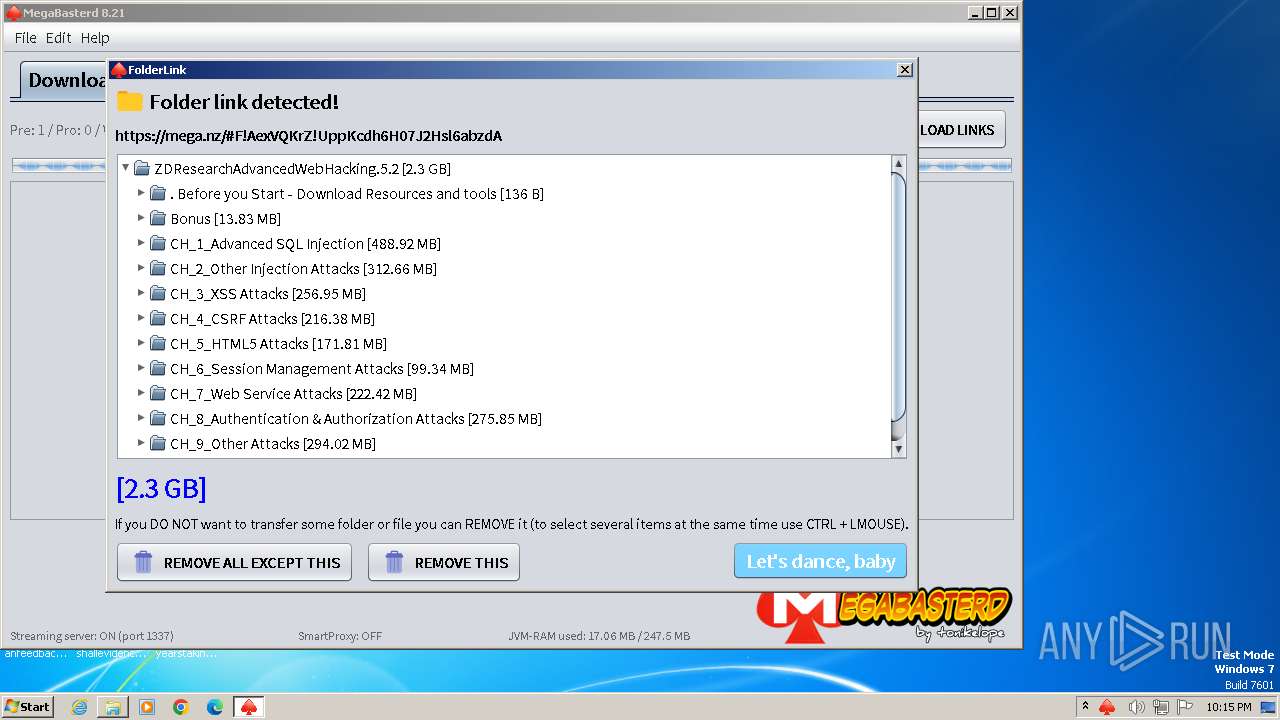Expand CH_2_Other Injection Attacks node
The width and height of the screenshot is (1280, 720).
[x=141, y=268]
